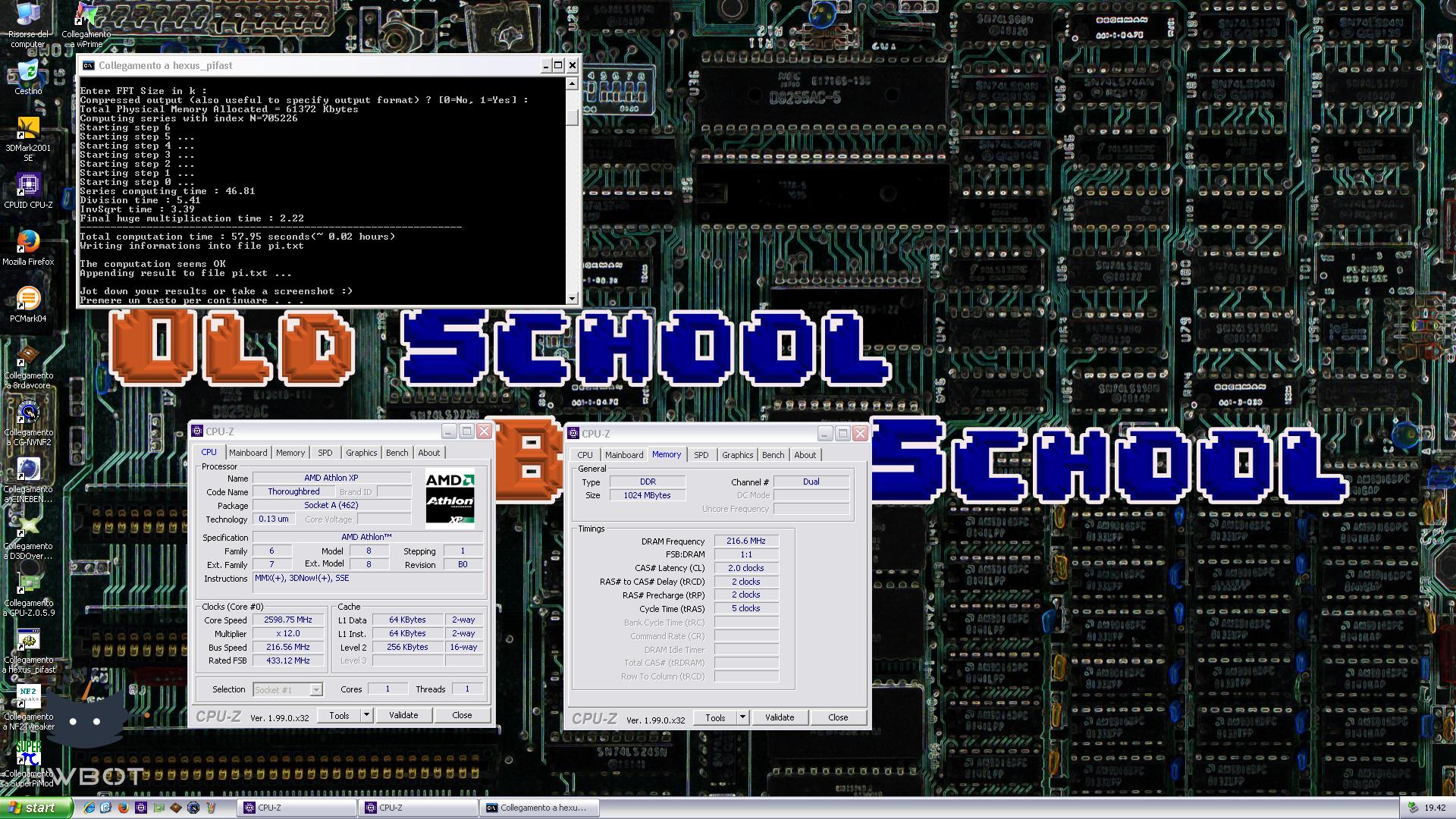Open About tab in the right CPU-Z window
This screenshot has height=819, width=1456.
click(x=805, y=455)
